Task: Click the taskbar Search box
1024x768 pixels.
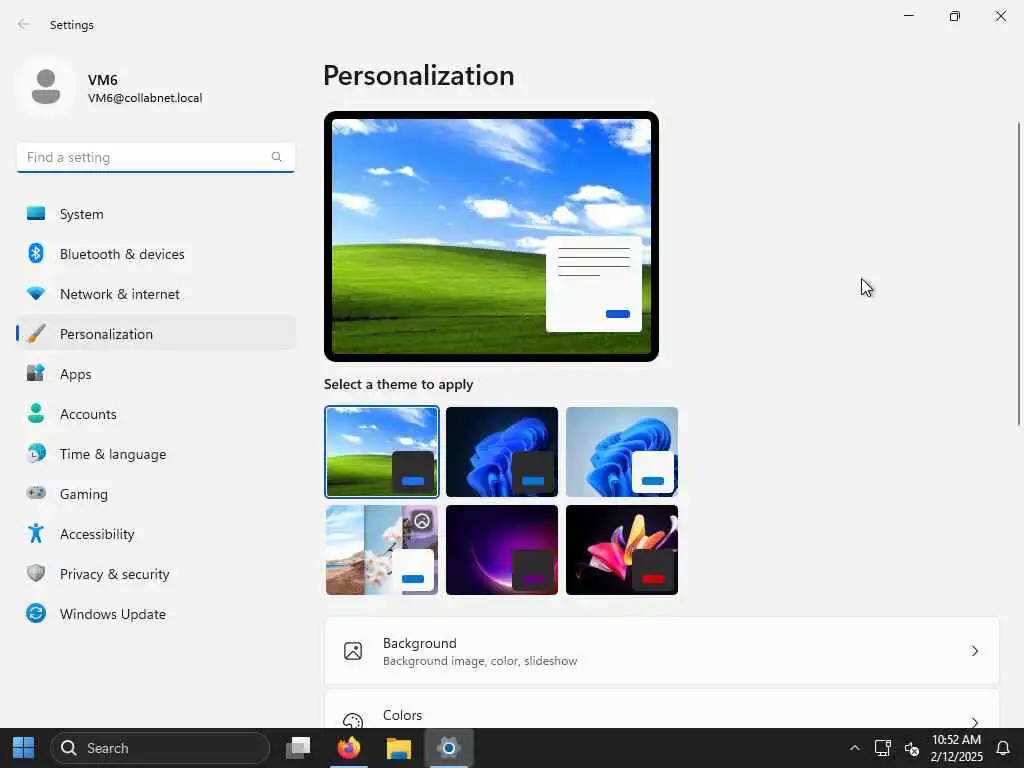Action: pos(160,748)
